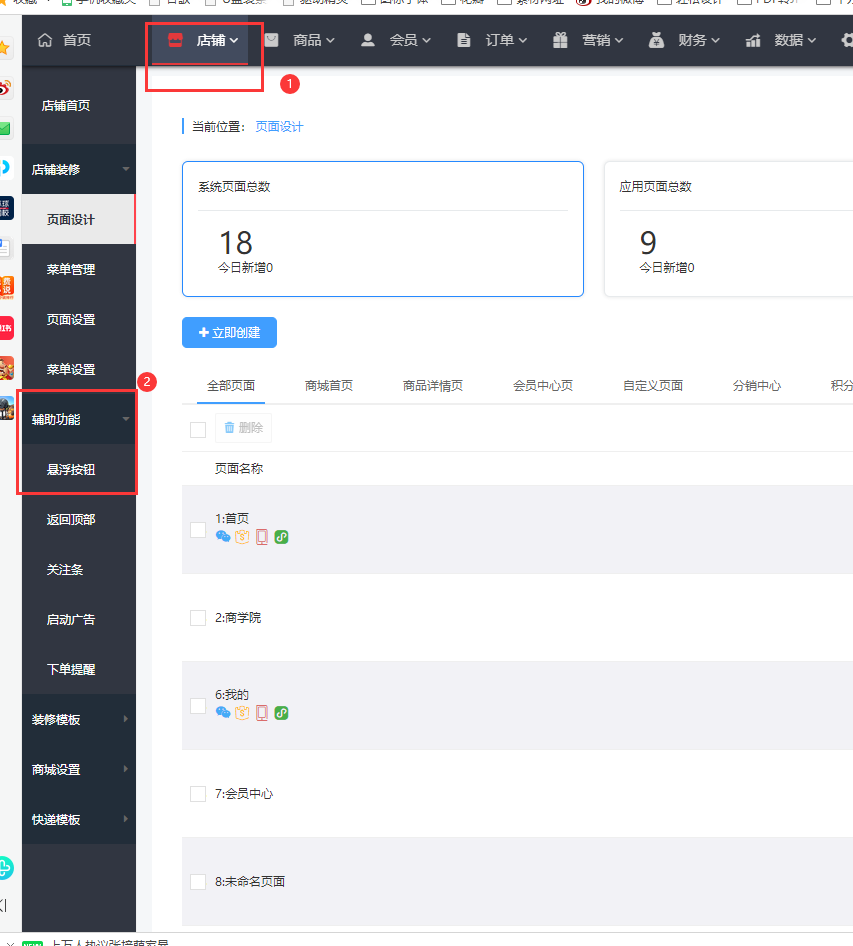Click the 会员 person icon in top bar
The height and width of the screenshot is (946, 853).
[x=368, y=41]
